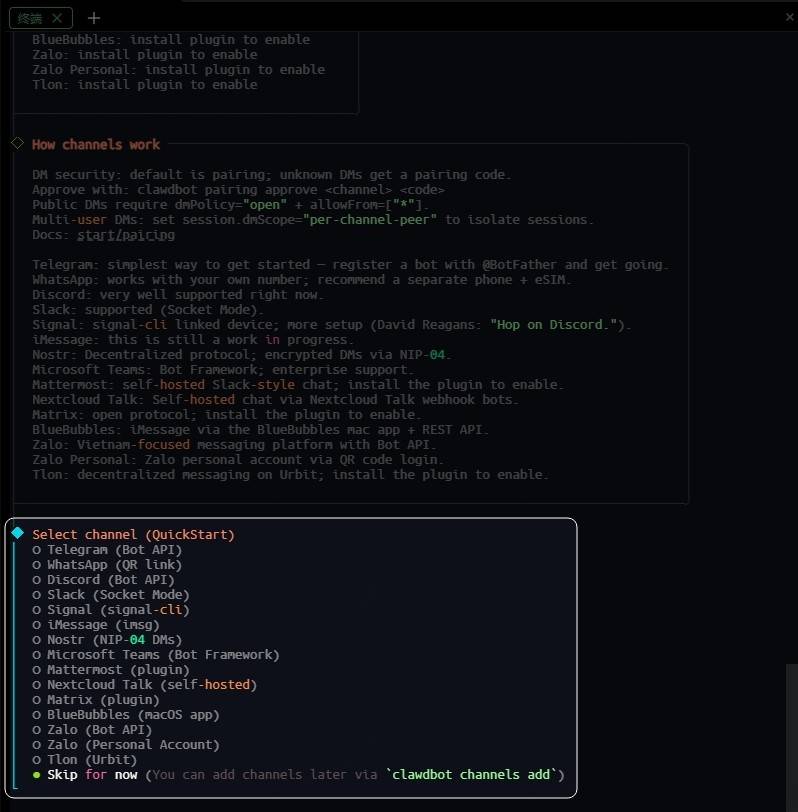Image resolution: width=798 pixels, height=812 pixels.
Task: Click the 'BlueBubbles: iMessage via the BlueBubbles' line
Action: [x=260, y=430]
